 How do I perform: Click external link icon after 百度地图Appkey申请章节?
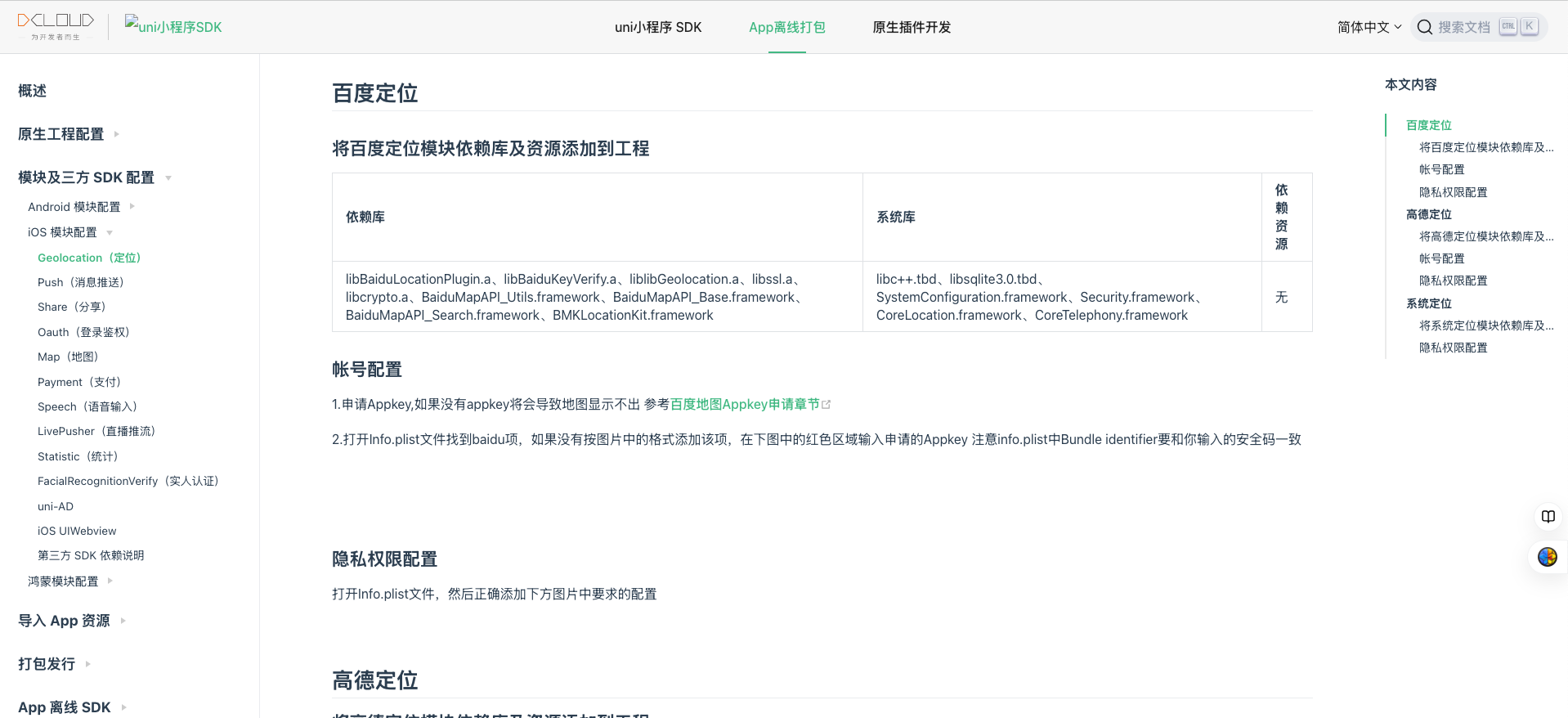[x=827, y=405]
